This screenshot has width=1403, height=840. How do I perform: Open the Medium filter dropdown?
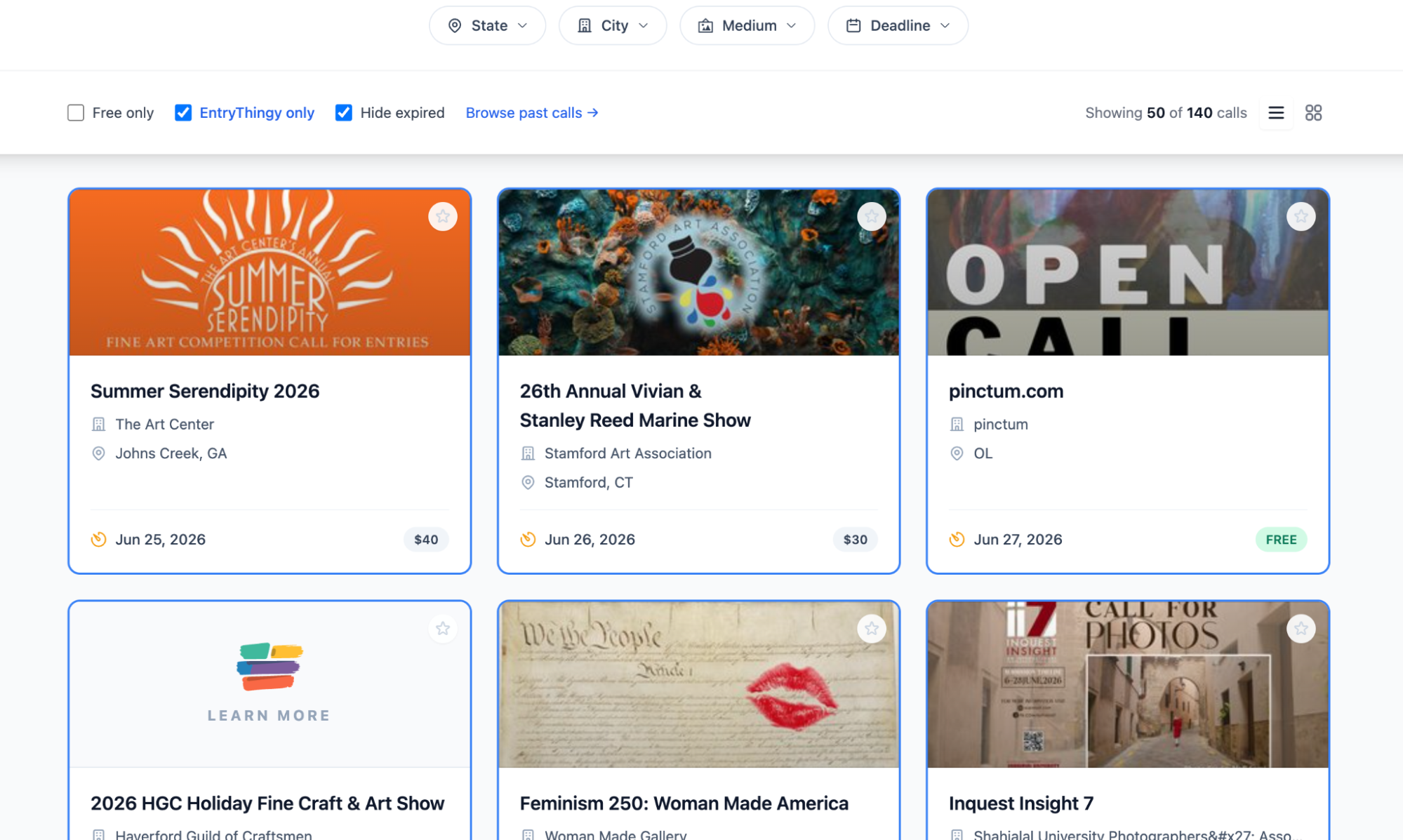coord(747,26)
